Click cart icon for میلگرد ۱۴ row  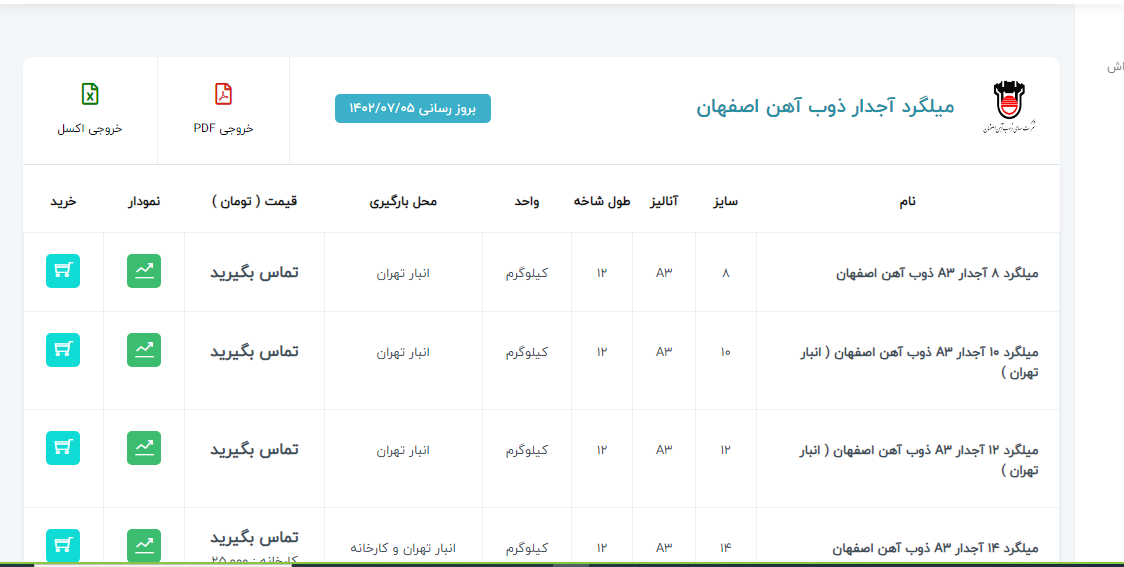coord(63,545)
